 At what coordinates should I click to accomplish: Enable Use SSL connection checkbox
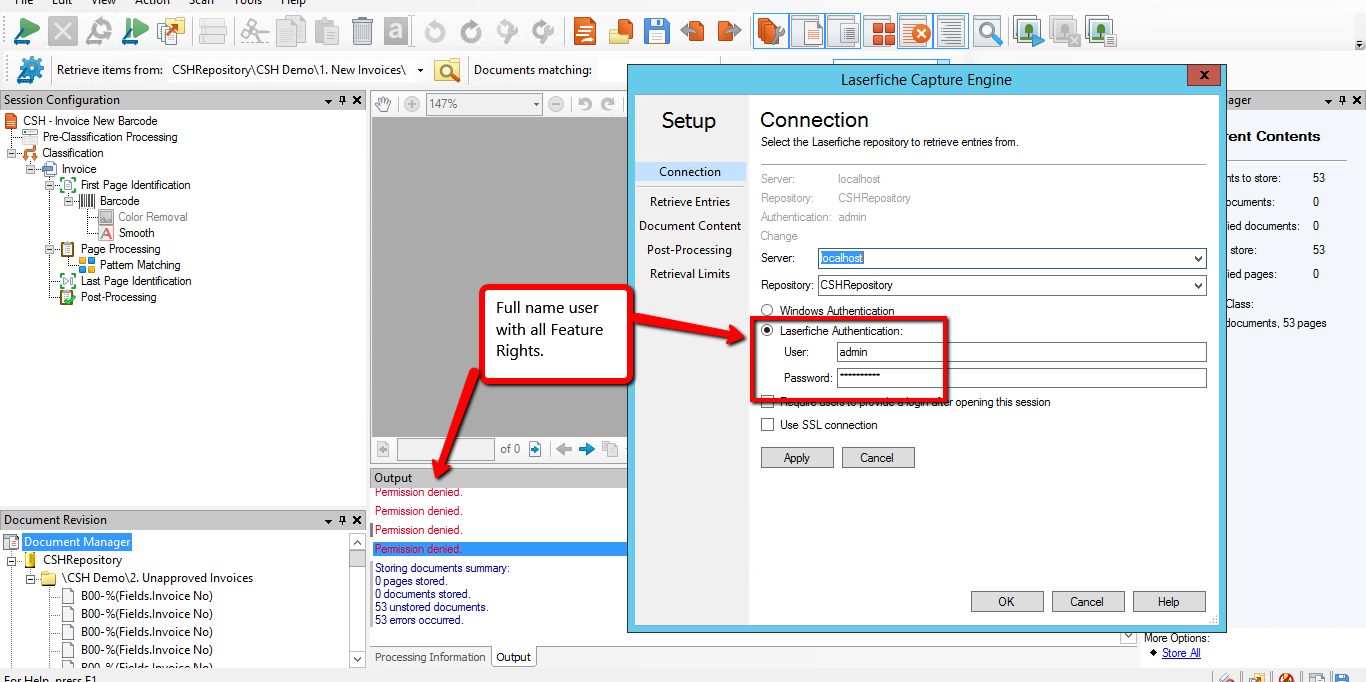(768, 425)
